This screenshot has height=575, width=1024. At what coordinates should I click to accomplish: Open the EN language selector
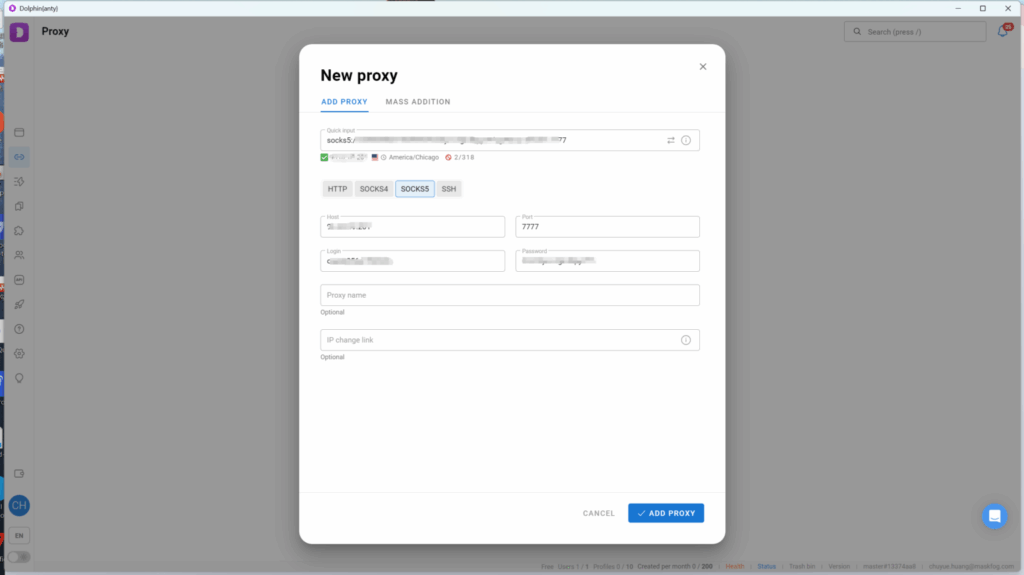[19, 536]
